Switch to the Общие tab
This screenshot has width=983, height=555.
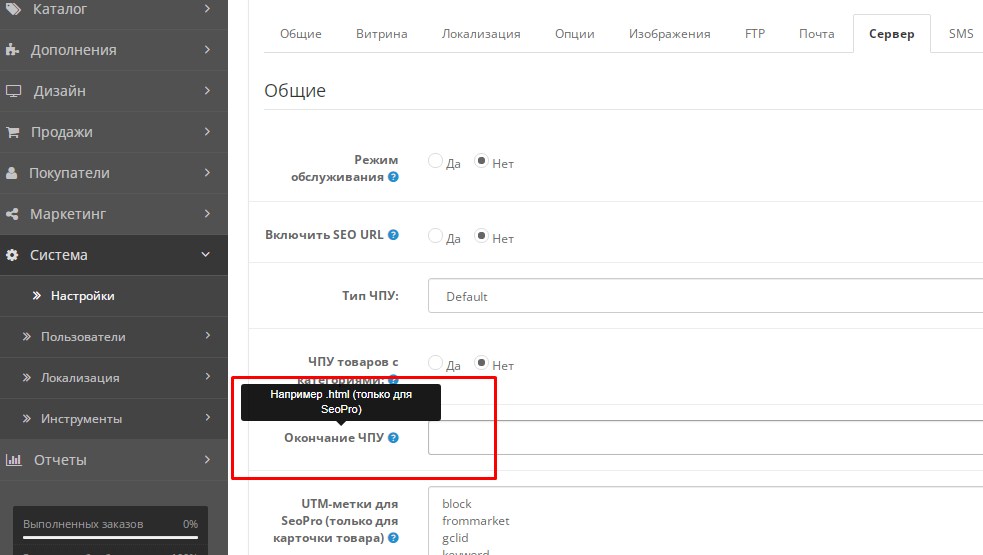301,34
